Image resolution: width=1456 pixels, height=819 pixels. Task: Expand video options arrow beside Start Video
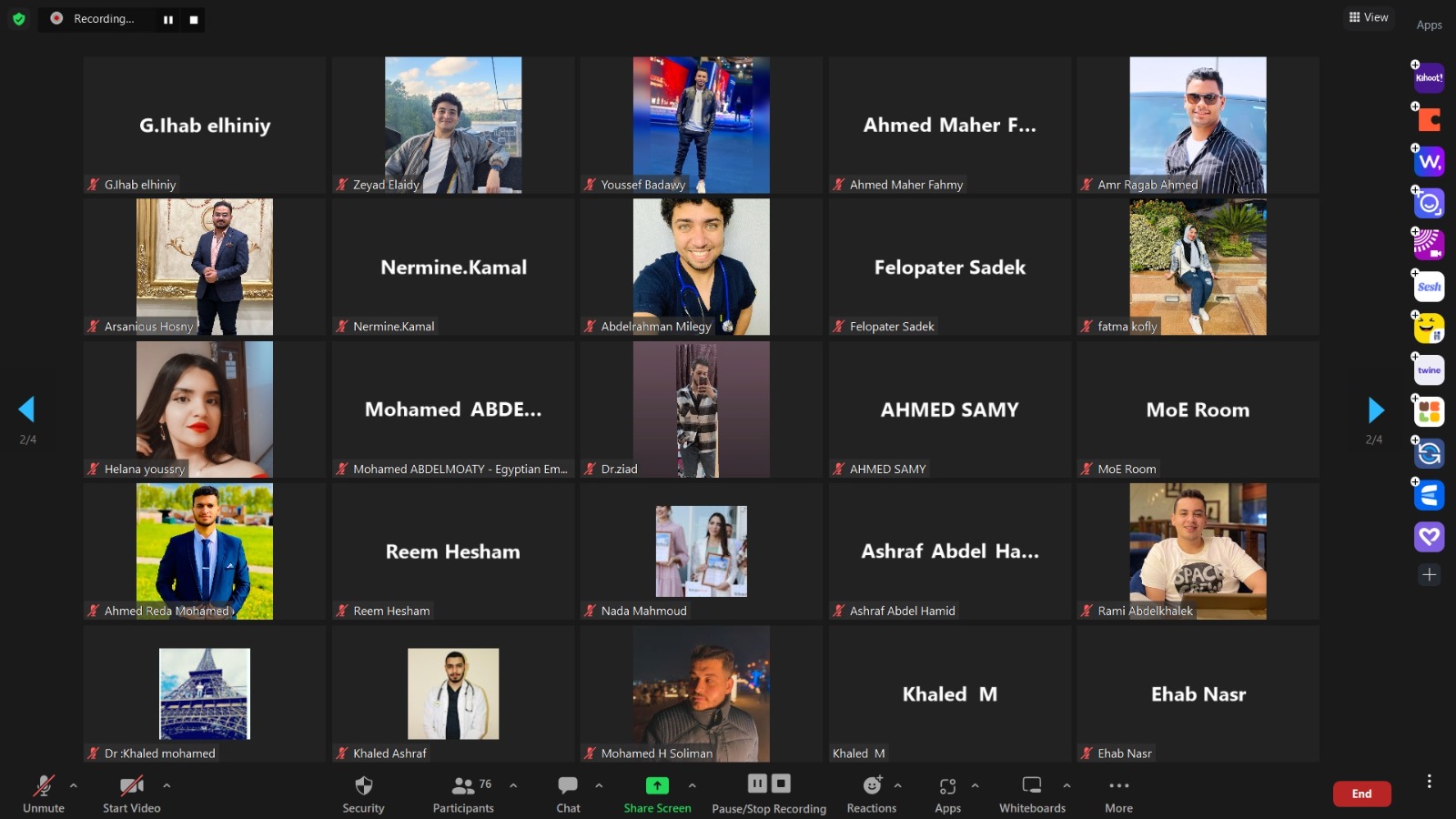[167, 785]
